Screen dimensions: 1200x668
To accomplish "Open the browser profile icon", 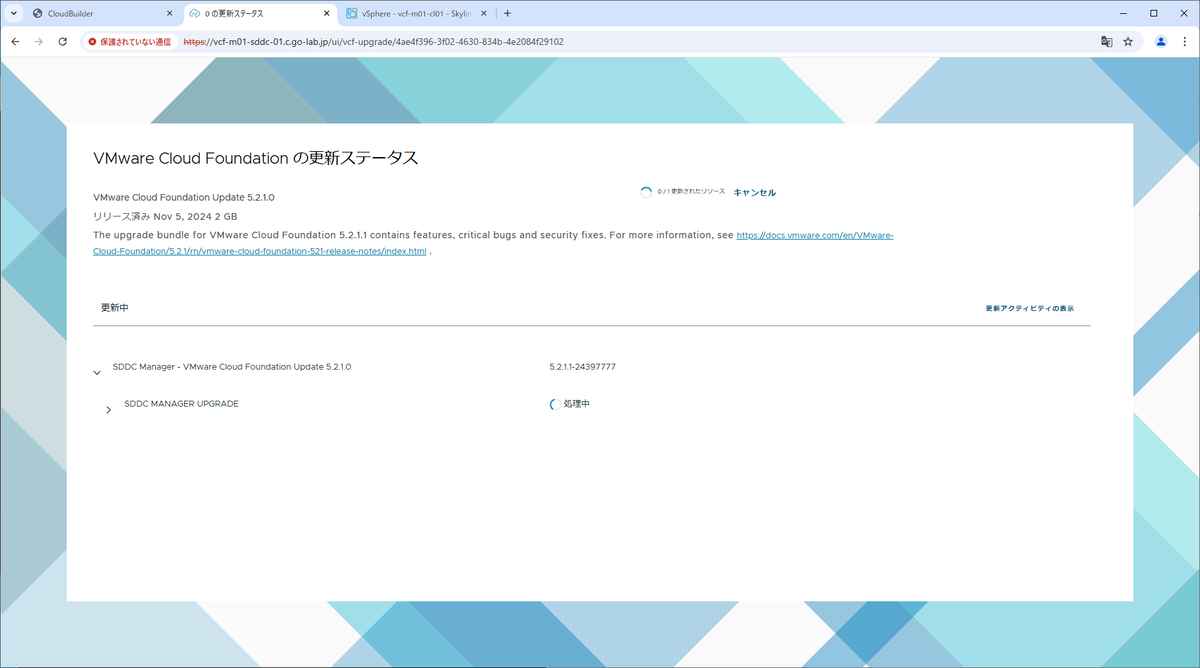I will click(1161, 42).
